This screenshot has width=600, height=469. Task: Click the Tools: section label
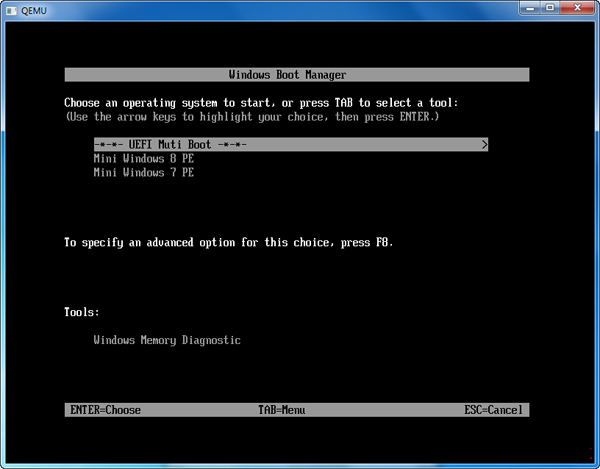(x=82, y=312)
